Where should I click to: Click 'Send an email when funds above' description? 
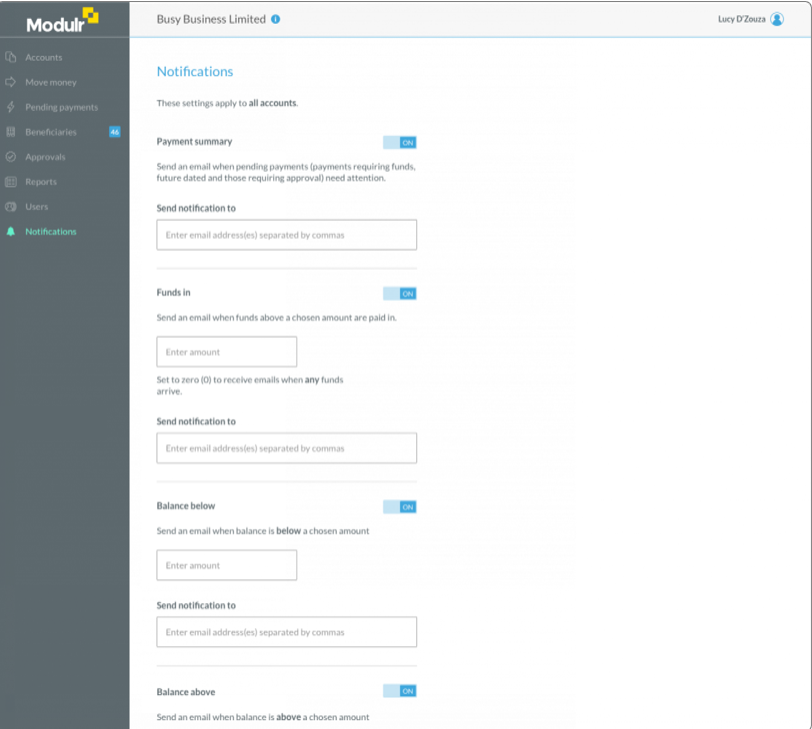(x=277, y=317)
